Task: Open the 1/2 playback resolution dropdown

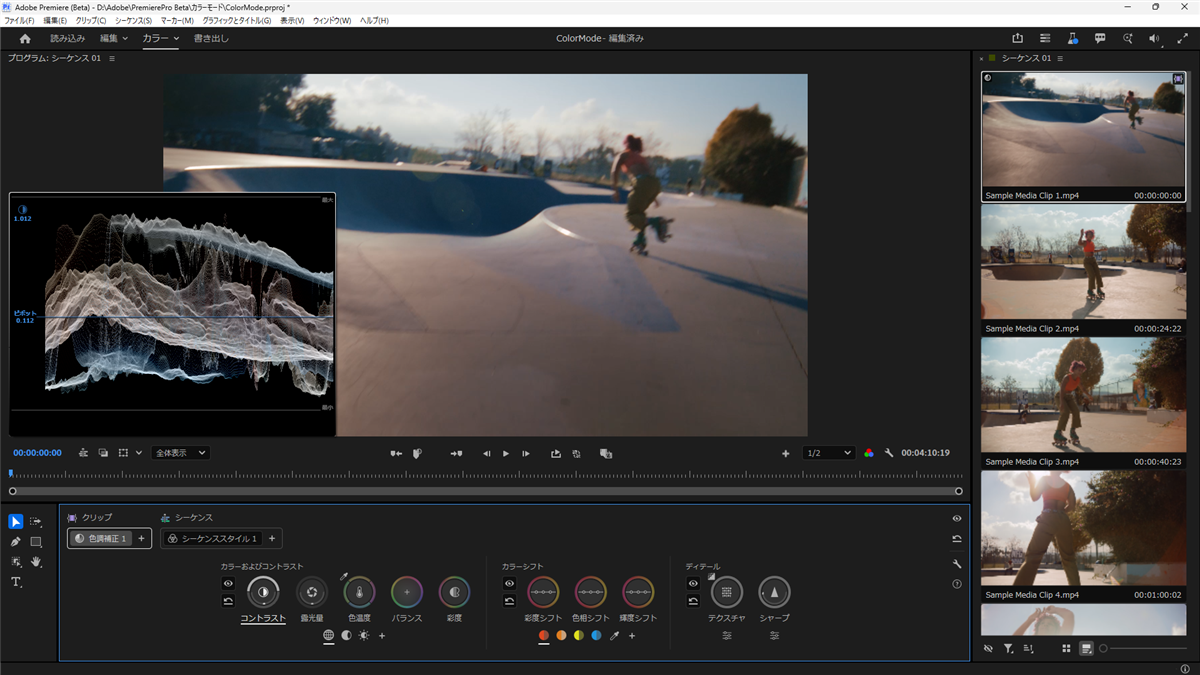Action: pos(829,453)
